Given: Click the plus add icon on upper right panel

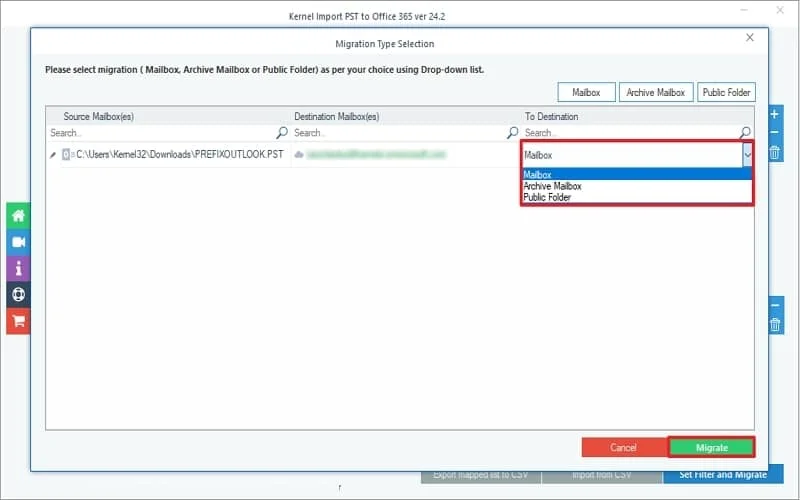Looking at the screenshot, I should click(774, 114).
